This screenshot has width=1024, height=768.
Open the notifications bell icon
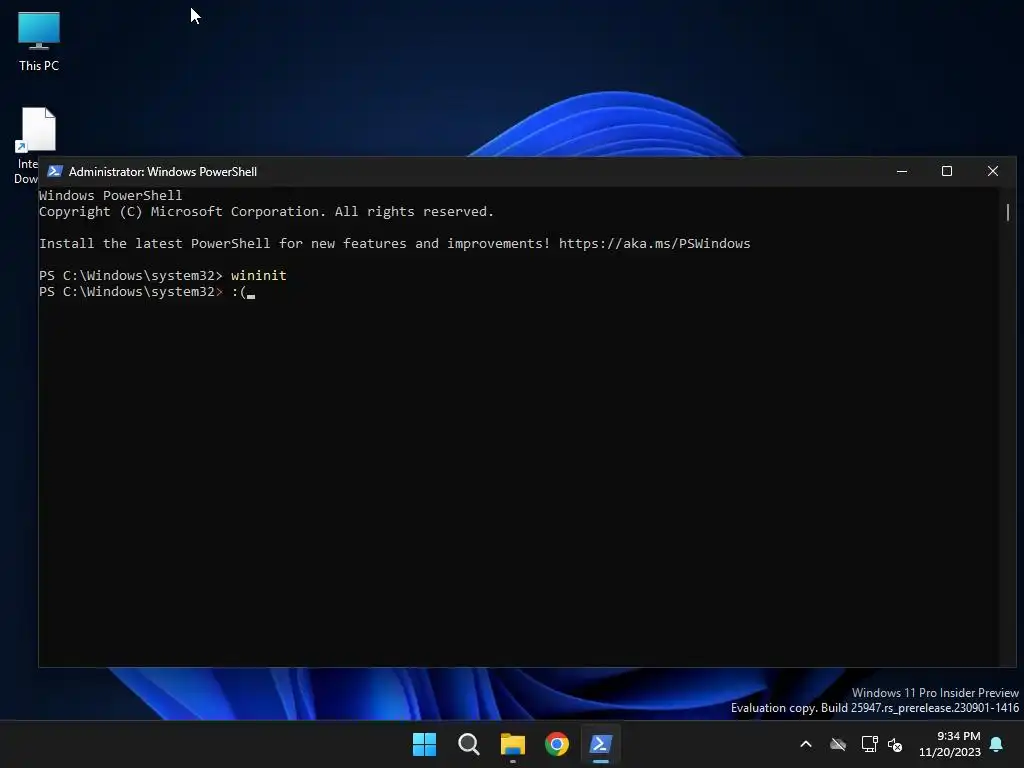click(997, 744)
